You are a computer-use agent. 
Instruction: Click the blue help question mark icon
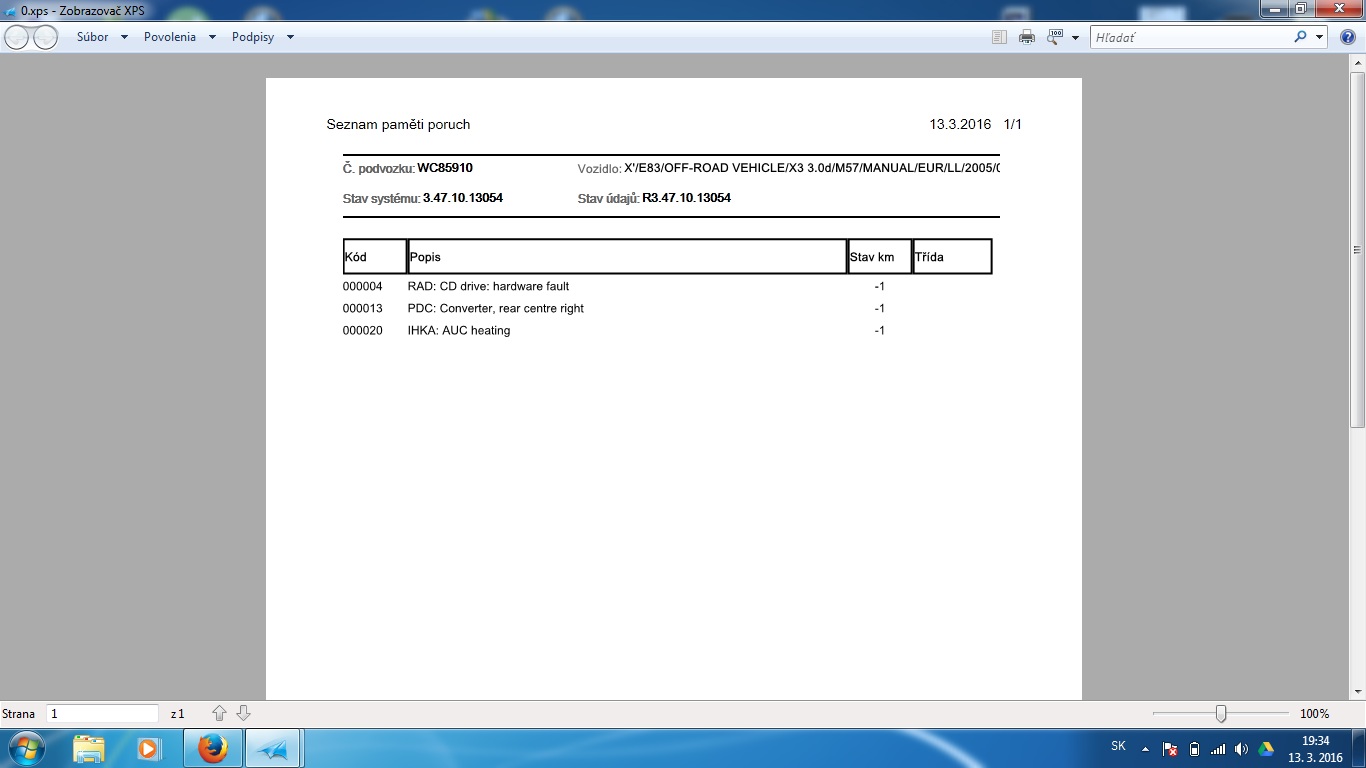[x=1347, y=37]
